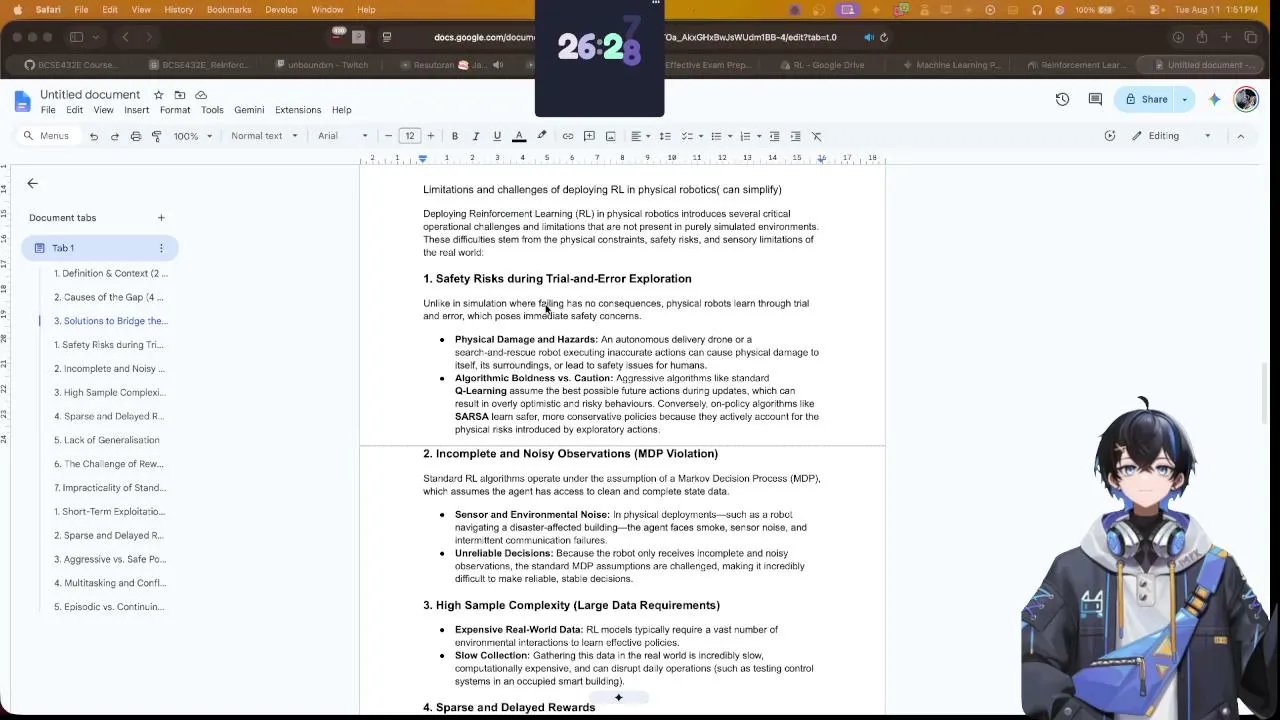Click the Share button
Viewport: 1280px width, 720px height.
pyautogui.click(x=1147, y=99)
